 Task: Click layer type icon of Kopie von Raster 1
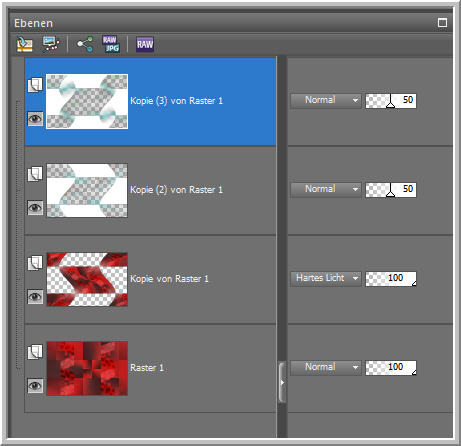coord(35,263)
